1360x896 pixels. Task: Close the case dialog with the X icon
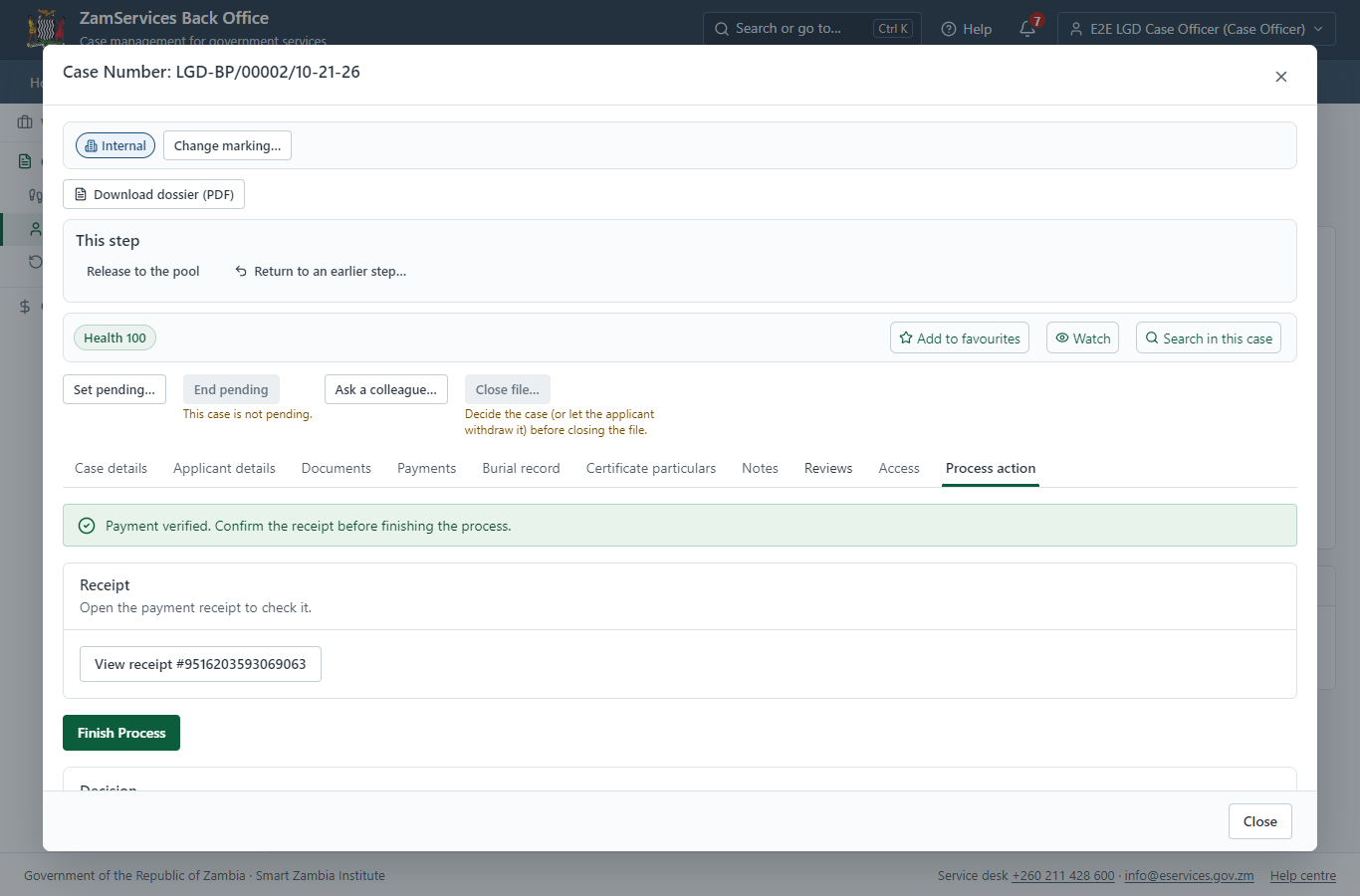pos(1281,77)
